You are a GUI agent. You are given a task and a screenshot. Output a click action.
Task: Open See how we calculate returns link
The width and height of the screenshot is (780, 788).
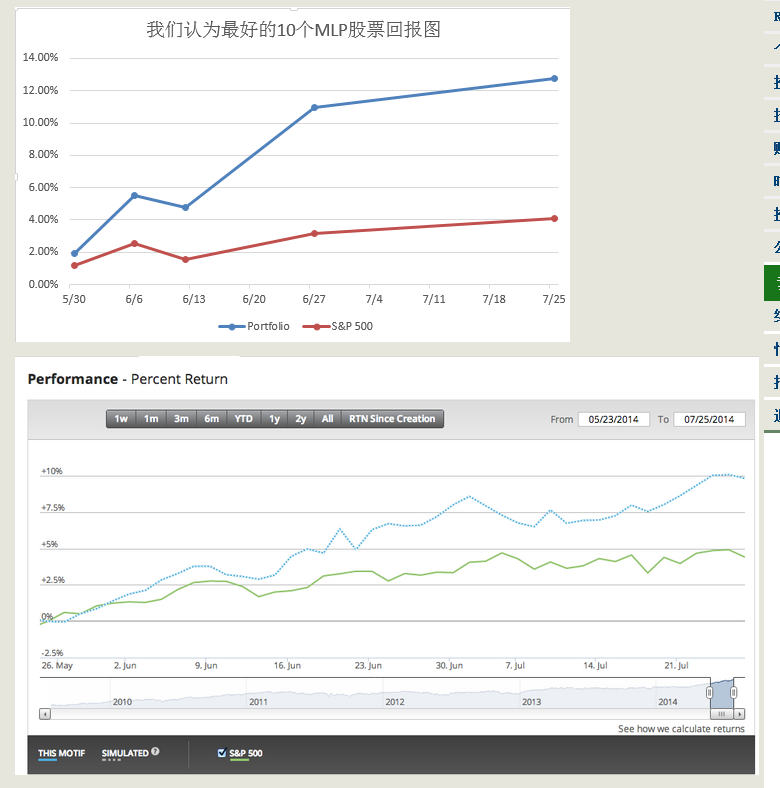coord(680,729)
